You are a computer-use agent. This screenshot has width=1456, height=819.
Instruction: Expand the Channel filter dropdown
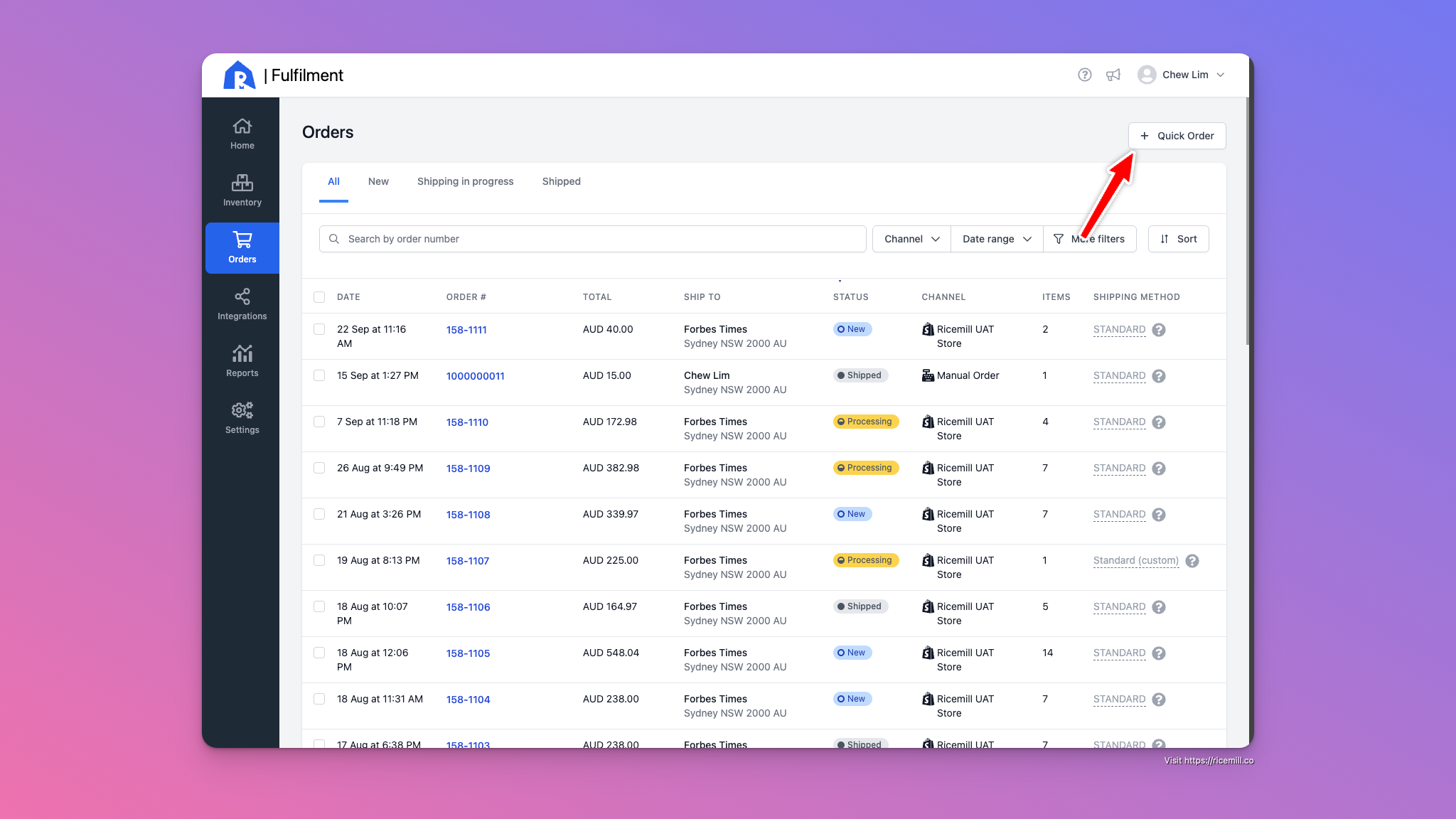(911, 239)
